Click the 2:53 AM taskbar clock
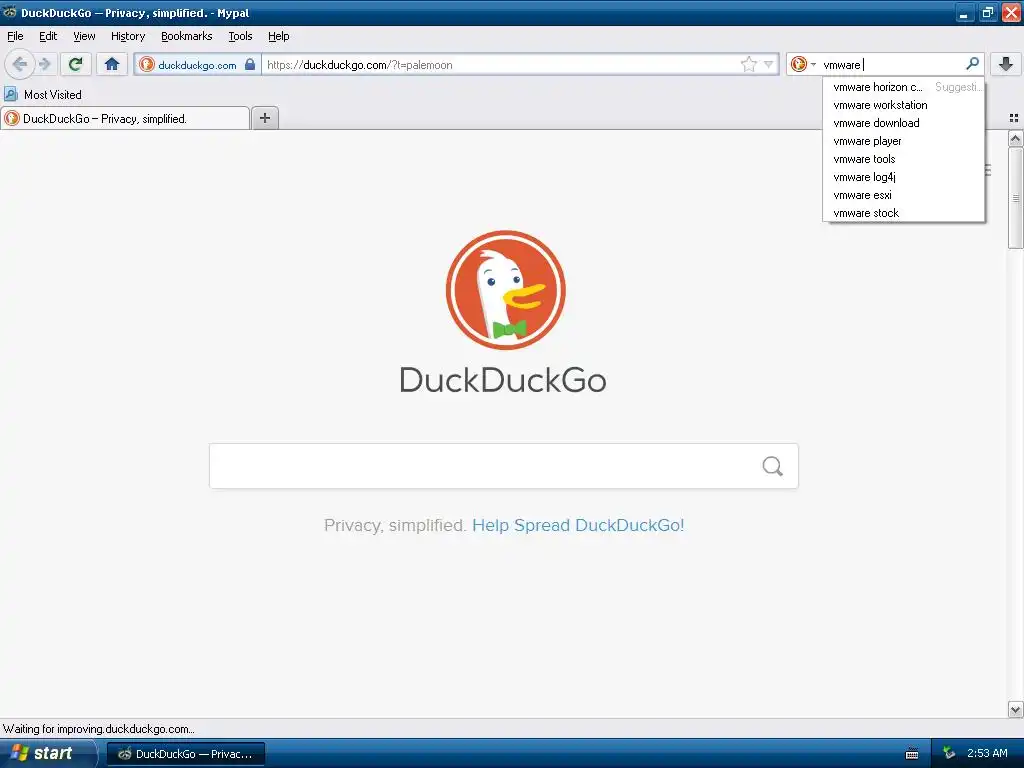 point(987,753)
